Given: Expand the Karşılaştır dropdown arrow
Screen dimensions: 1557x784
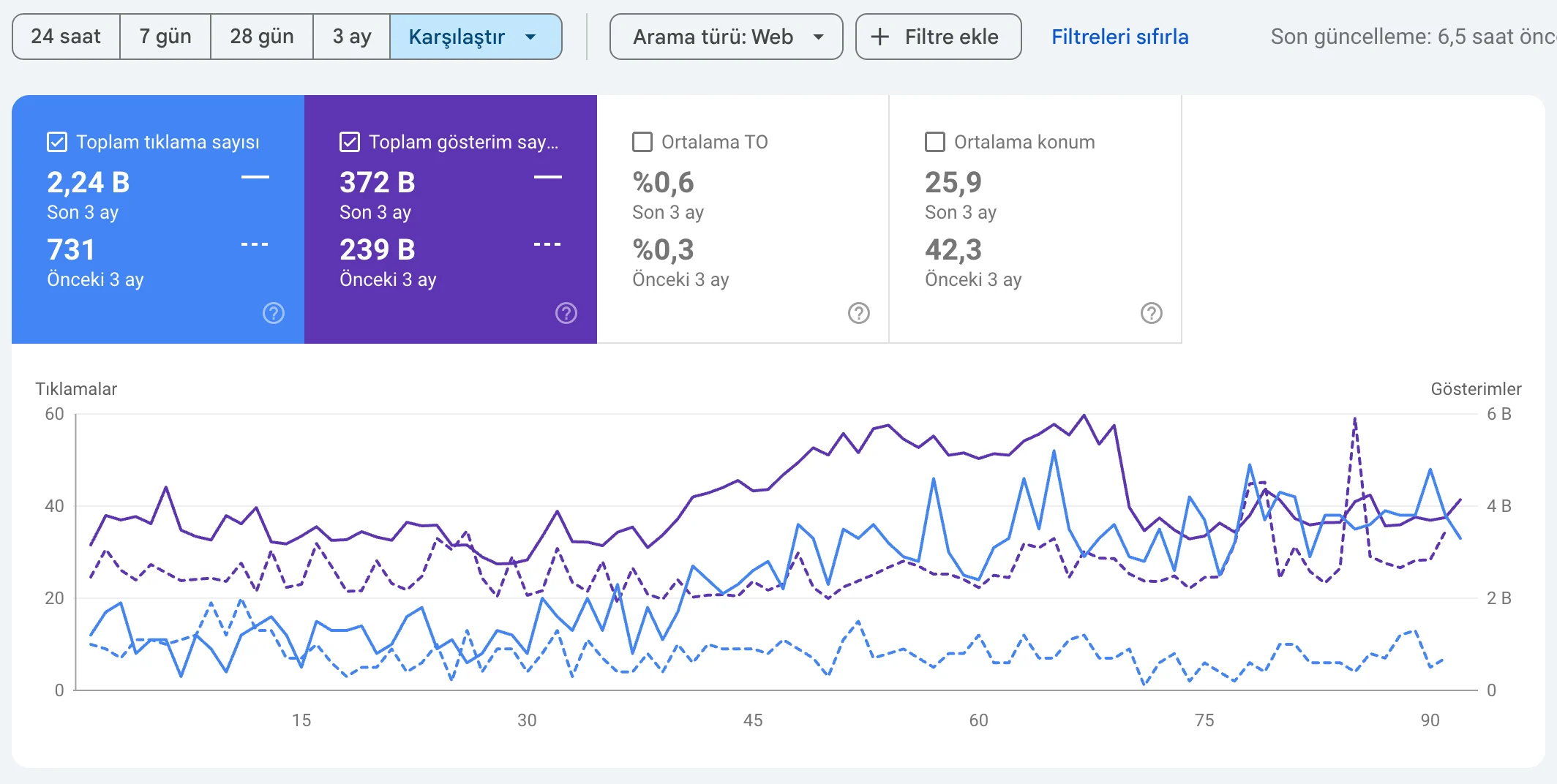Looking at the screenshot, I should (531, 37).
